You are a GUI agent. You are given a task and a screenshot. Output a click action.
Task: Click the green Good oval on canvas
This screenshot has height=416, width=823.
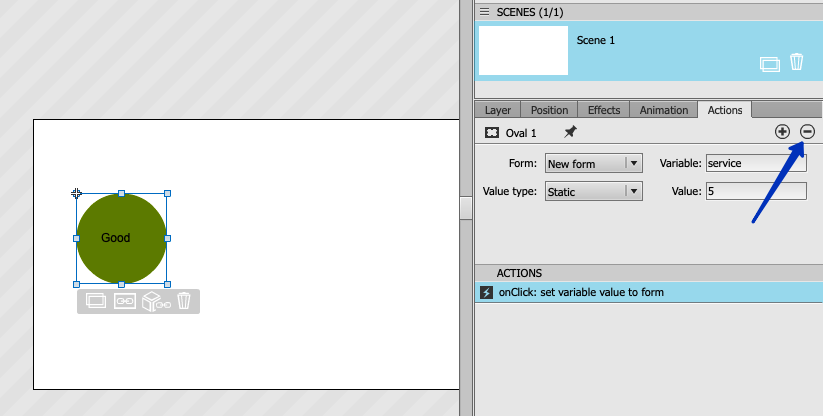pos(121,238)
